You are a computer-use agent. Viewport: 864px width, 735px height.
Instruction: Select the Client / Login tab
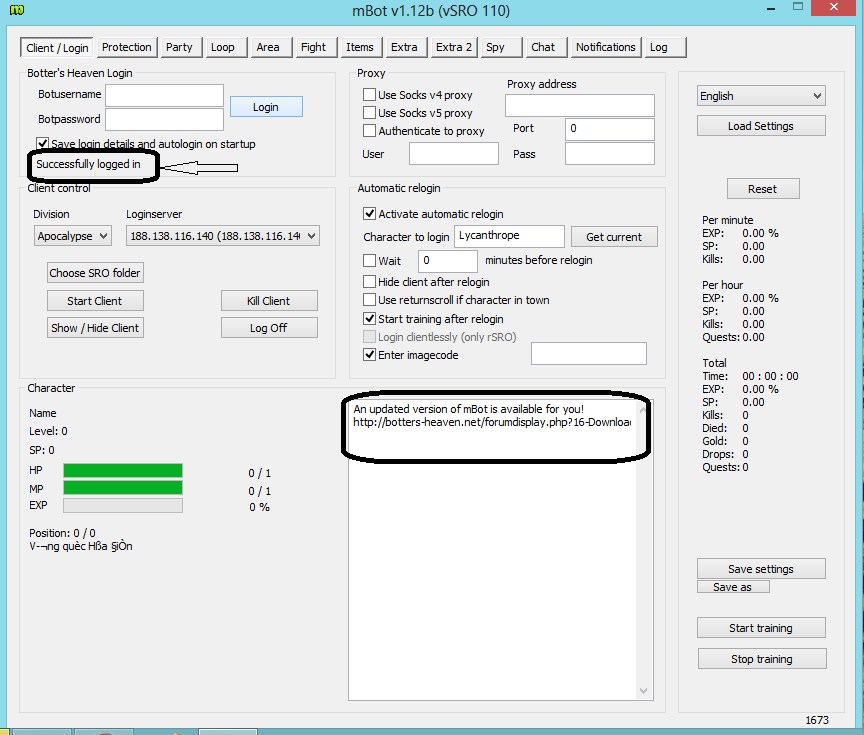57,48
